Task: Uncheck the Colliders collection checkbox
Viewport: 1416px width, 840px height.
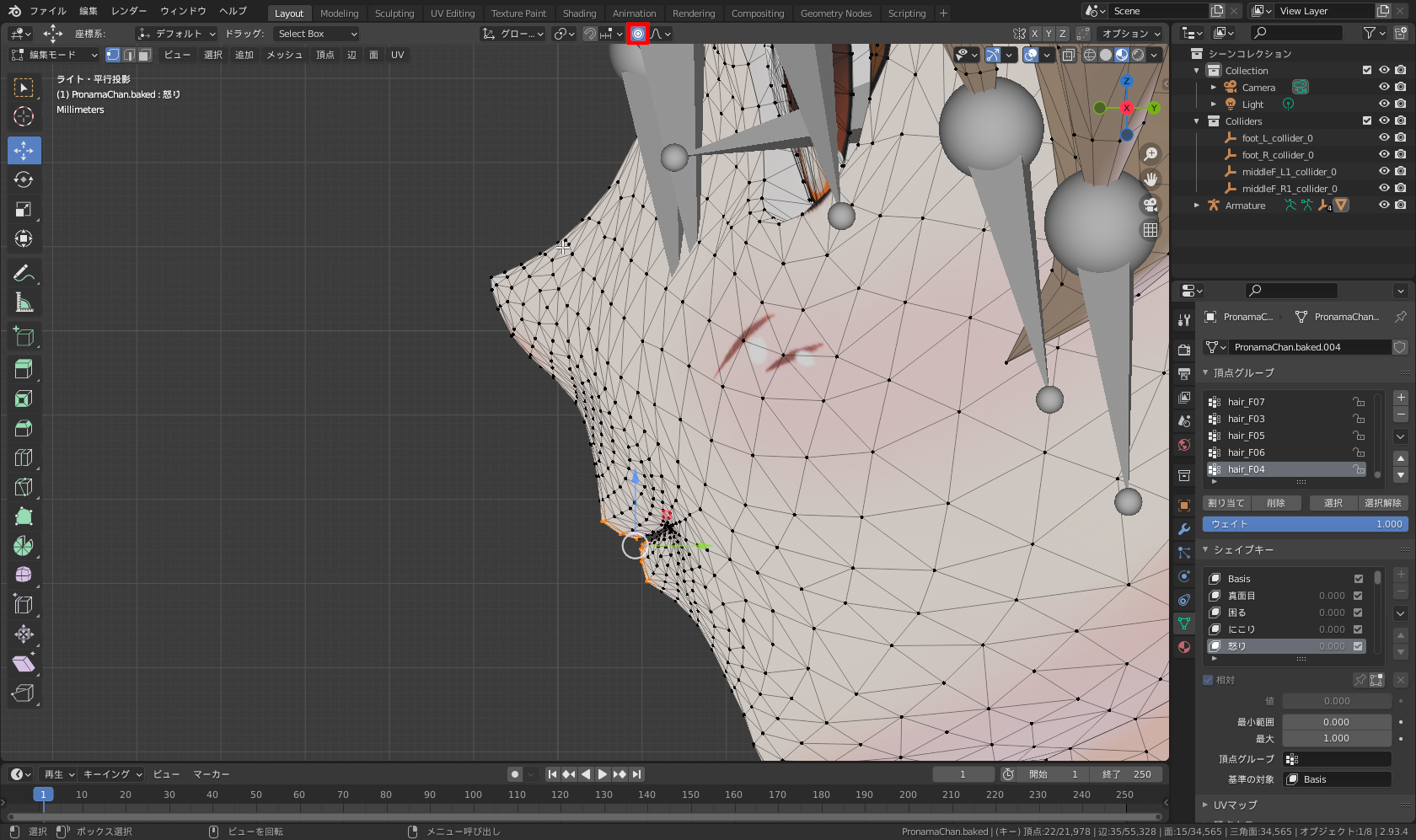Action: [1366, 121]
